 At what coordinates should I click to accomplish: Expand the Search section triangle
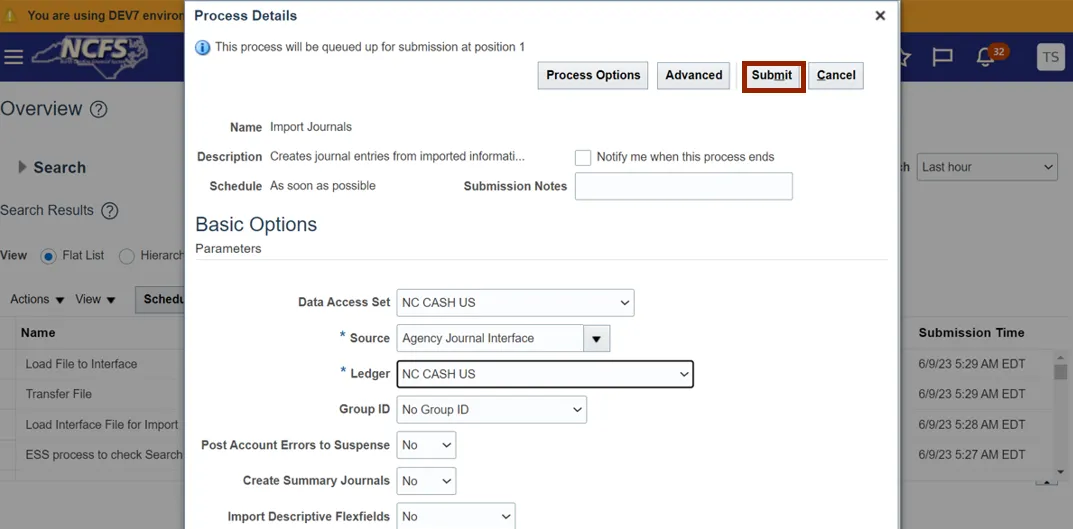(x=22, y=167)
